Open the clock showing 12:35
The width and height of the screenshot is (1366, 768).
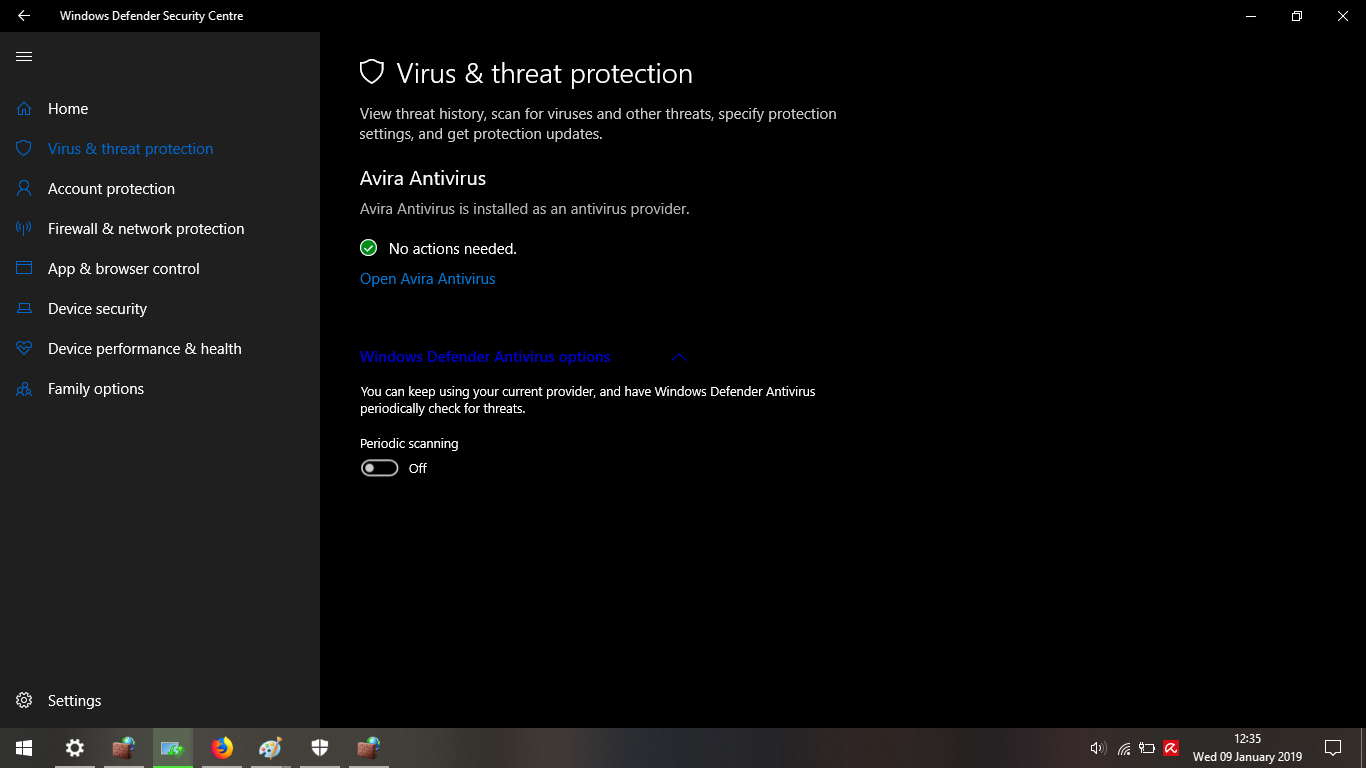(x=1247, y=748)
